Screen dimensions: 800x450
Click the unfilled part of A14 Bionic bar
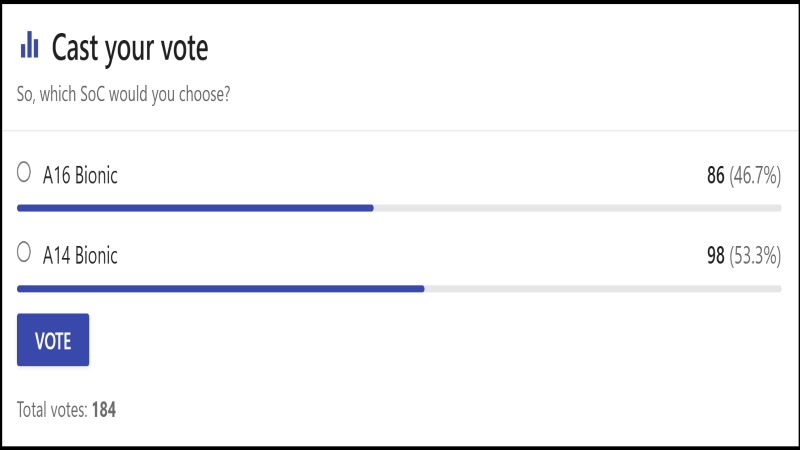(x=602, y=288)
